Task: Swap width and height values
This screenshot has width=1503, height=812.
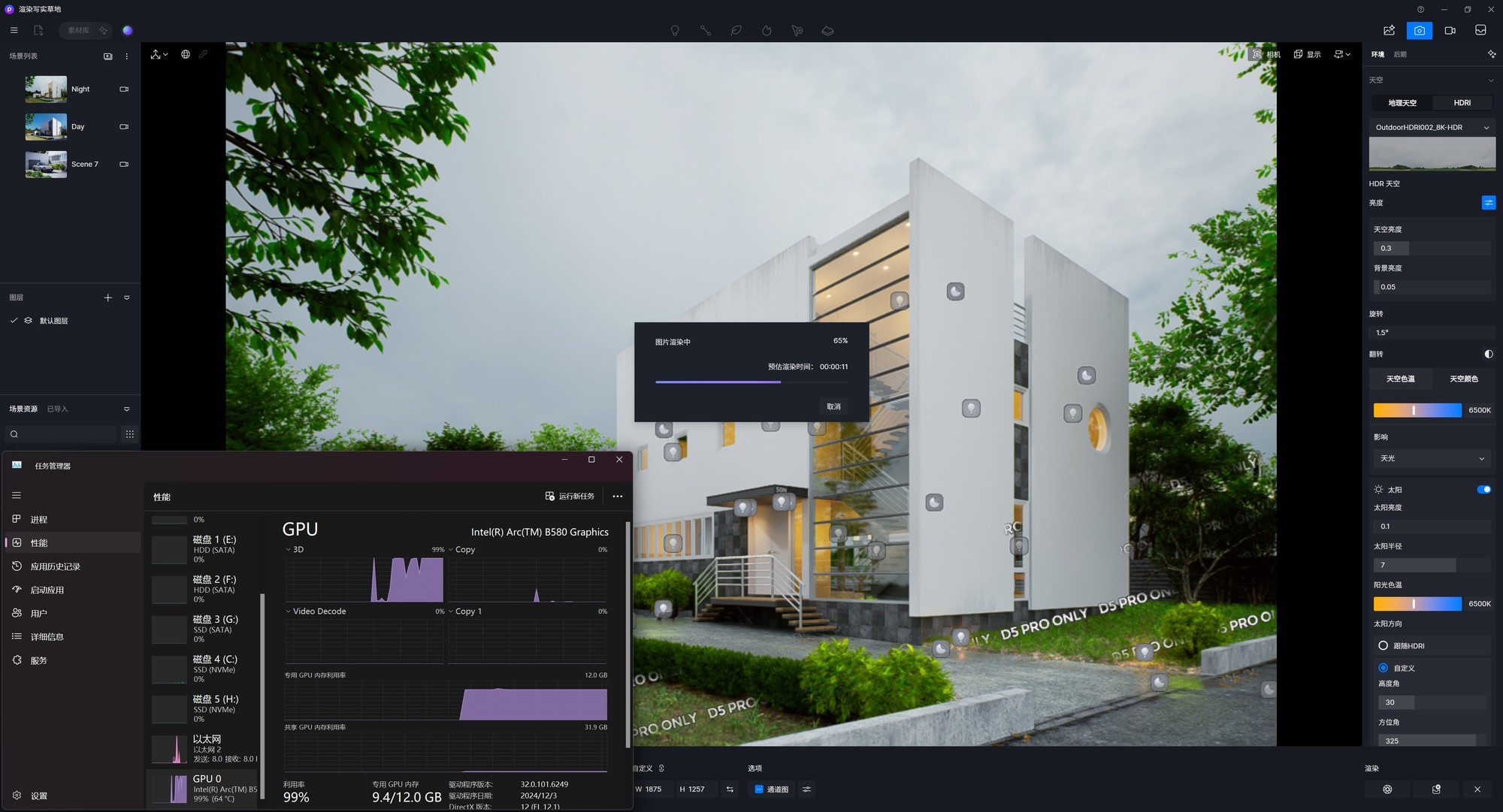Action: [x=730, y=789]
